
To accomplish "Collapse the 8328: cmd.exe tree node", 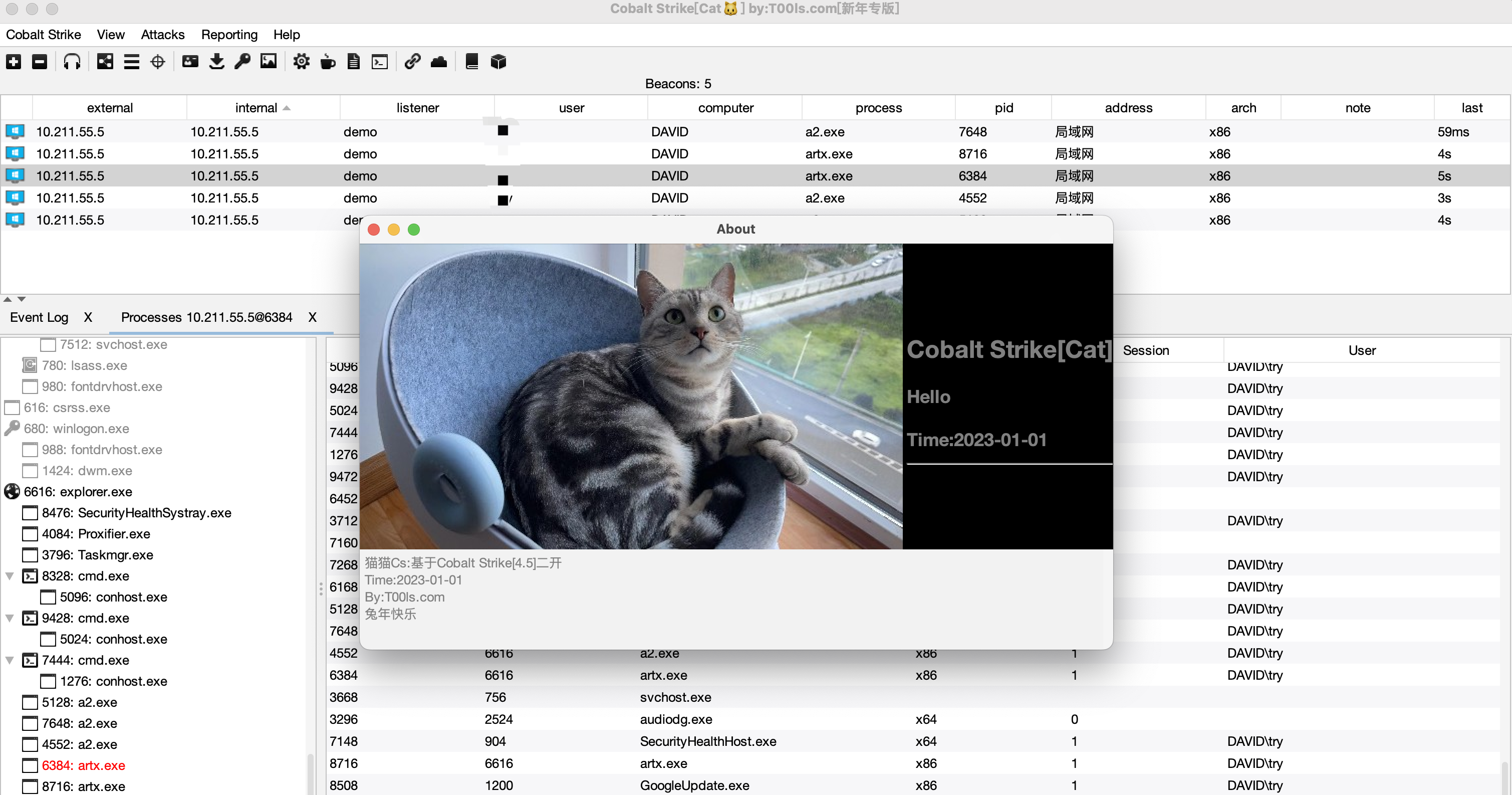I will 10,576.
